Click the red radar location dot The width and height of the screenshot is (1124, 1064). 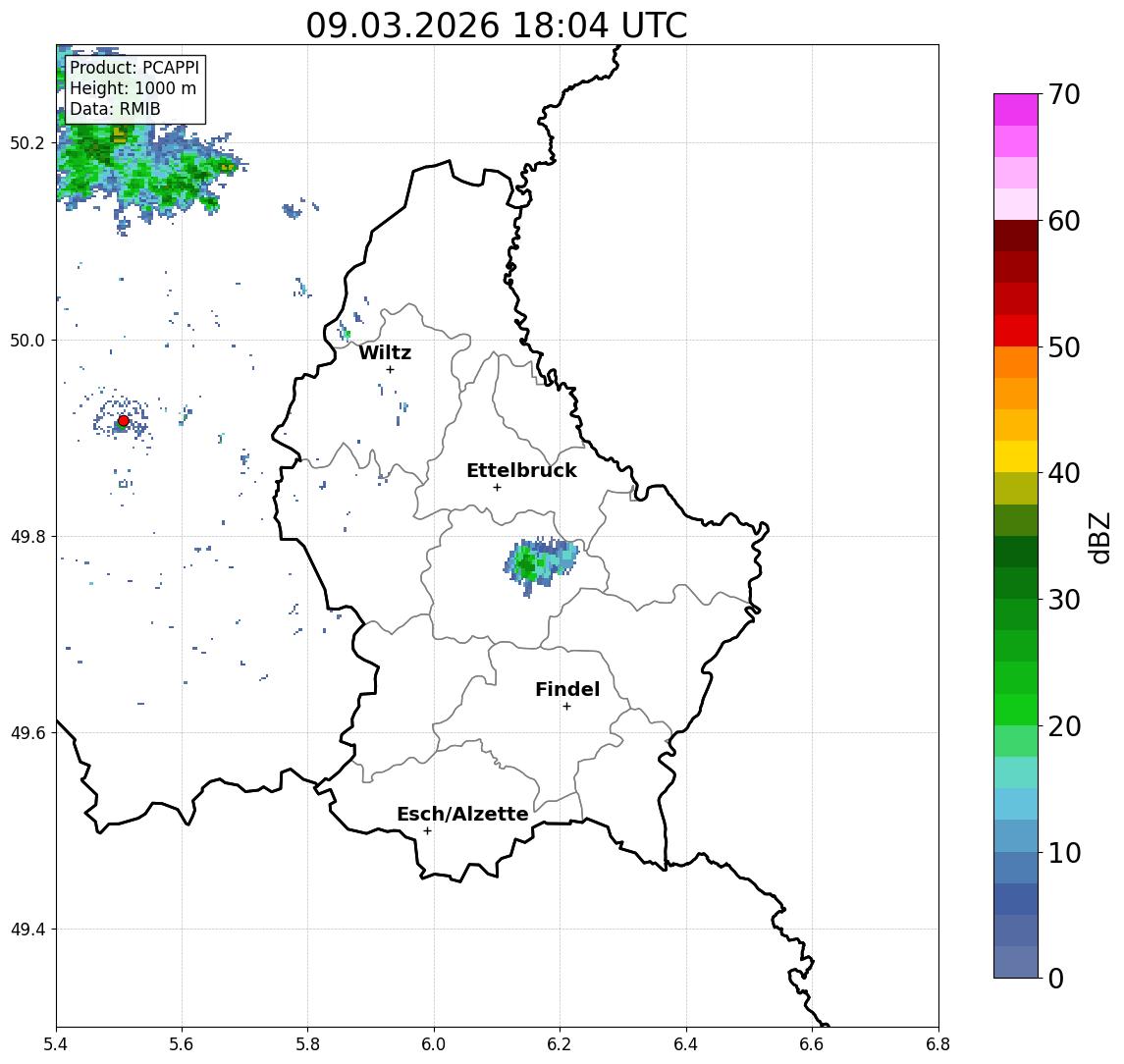124,421
